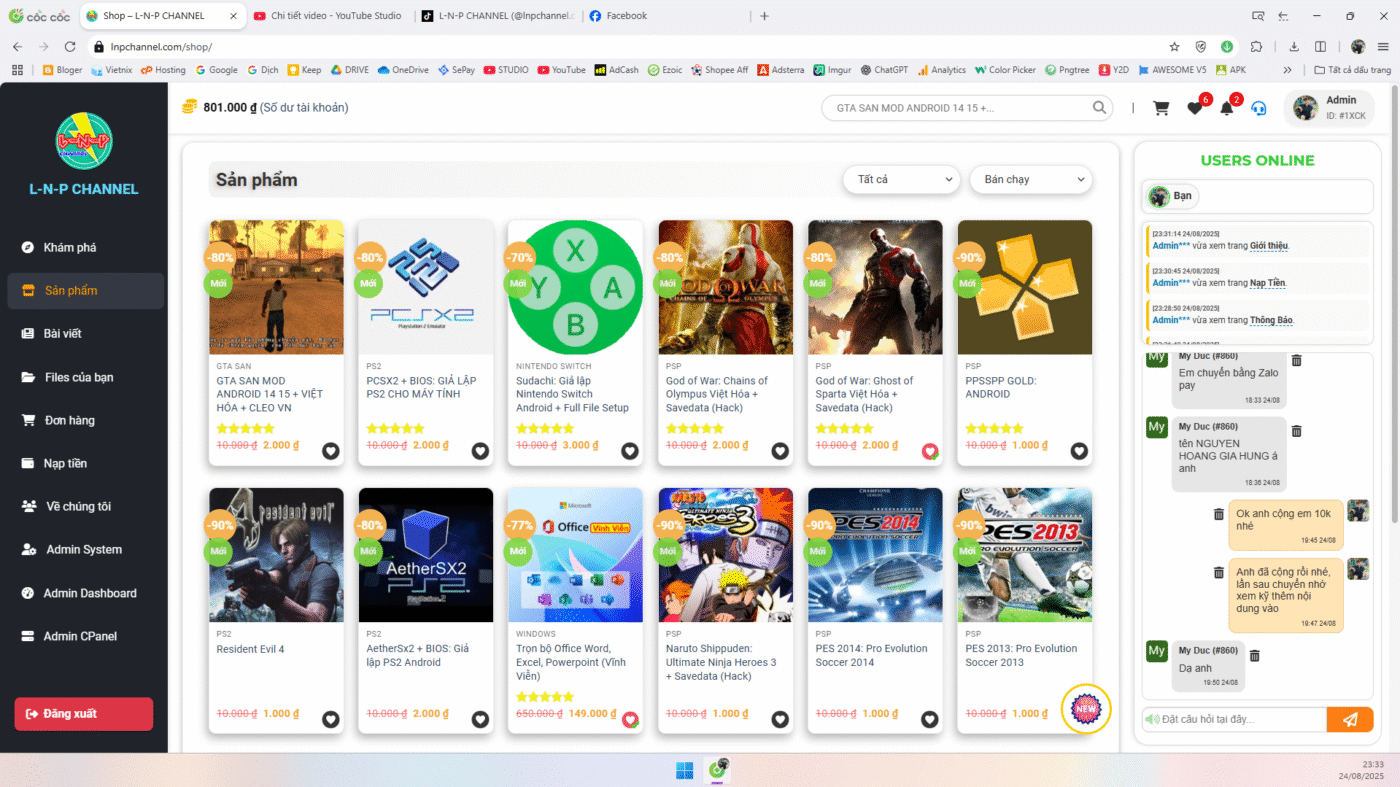Delete the 'Ok anh cộng em 10k nhé' message
The image size is (1400, 787).
pyautogui.click(x=1218, y=514)
